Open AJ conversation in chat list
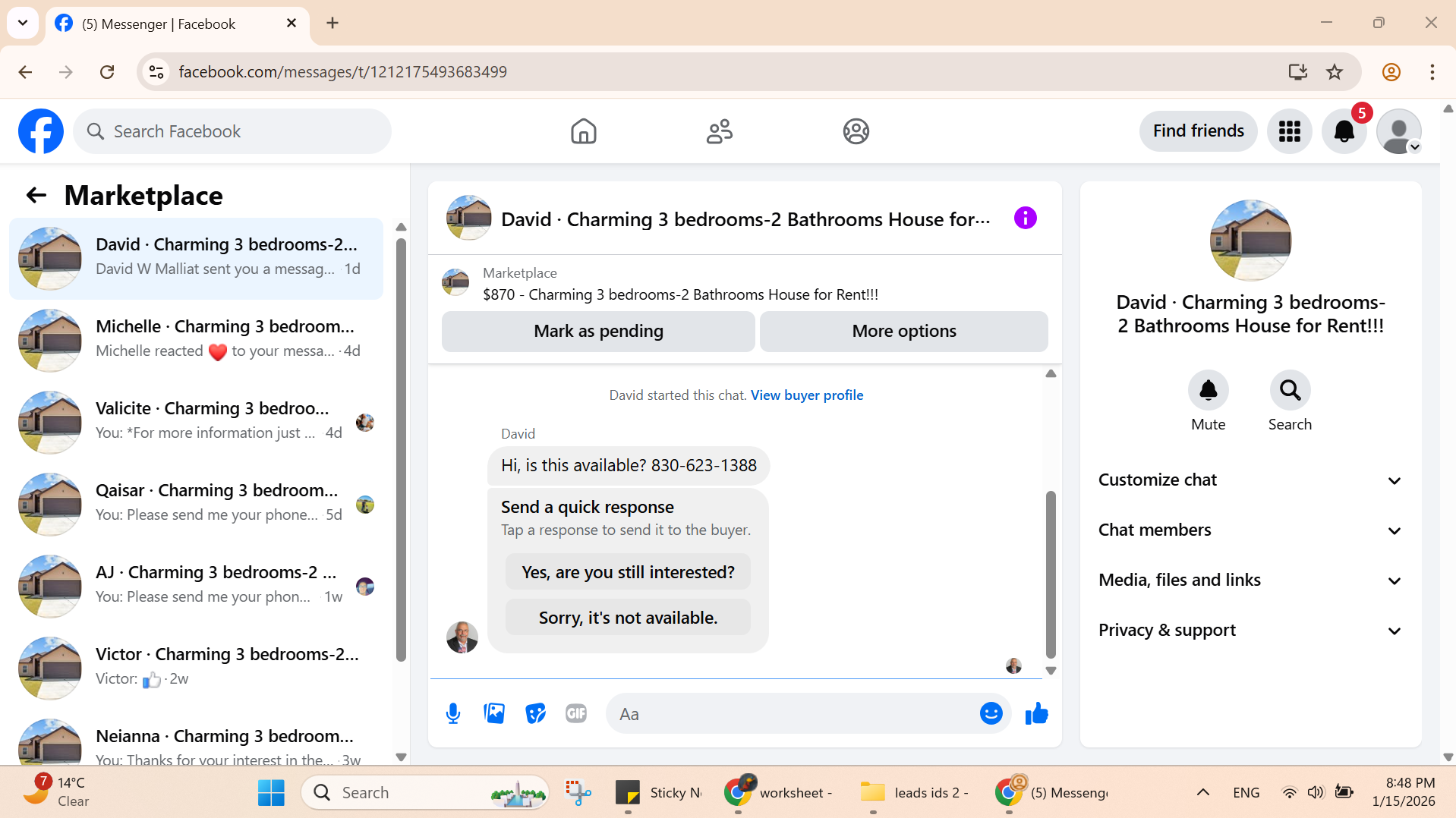The image size is (1456, 818). coord(196,587)
